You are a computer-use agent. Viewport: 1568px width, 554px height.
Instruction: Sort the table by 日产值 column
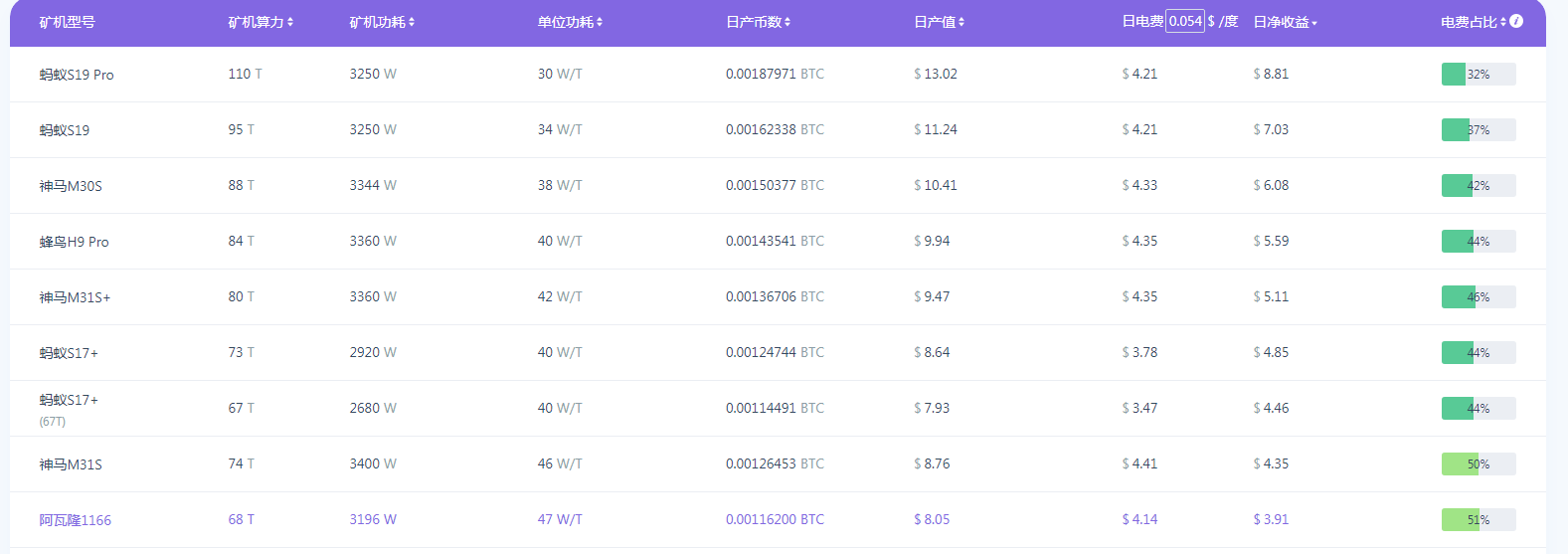(939, 22)
